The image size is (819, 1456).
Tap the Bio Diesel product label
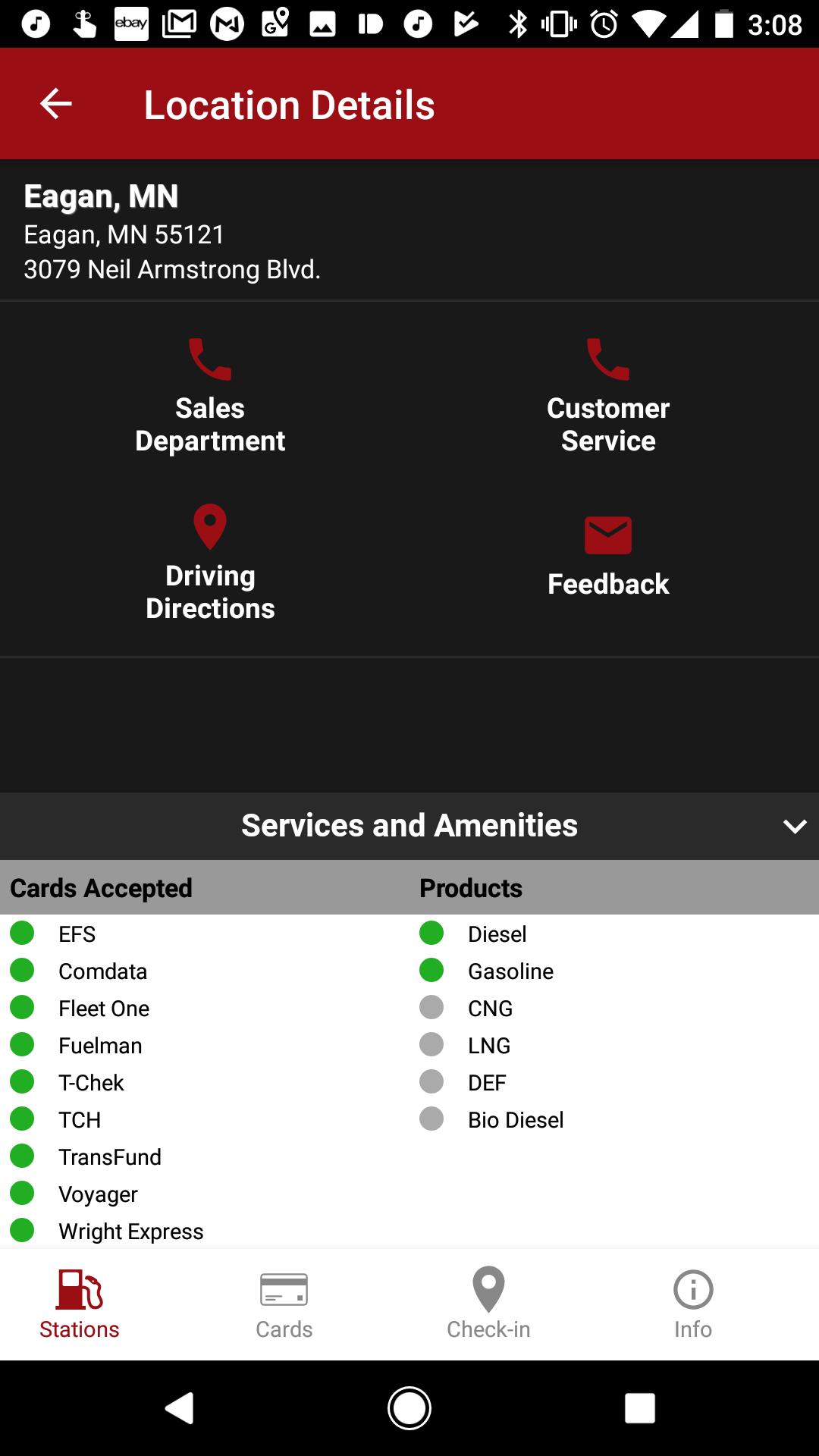516,1120
